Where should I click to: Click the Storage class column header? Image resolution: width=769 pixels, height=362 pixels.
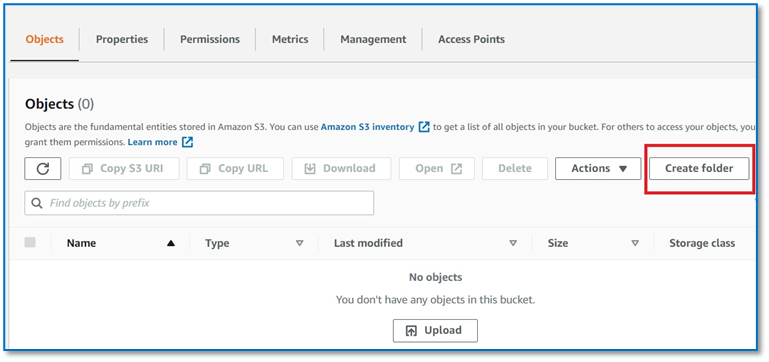point(702,243)
